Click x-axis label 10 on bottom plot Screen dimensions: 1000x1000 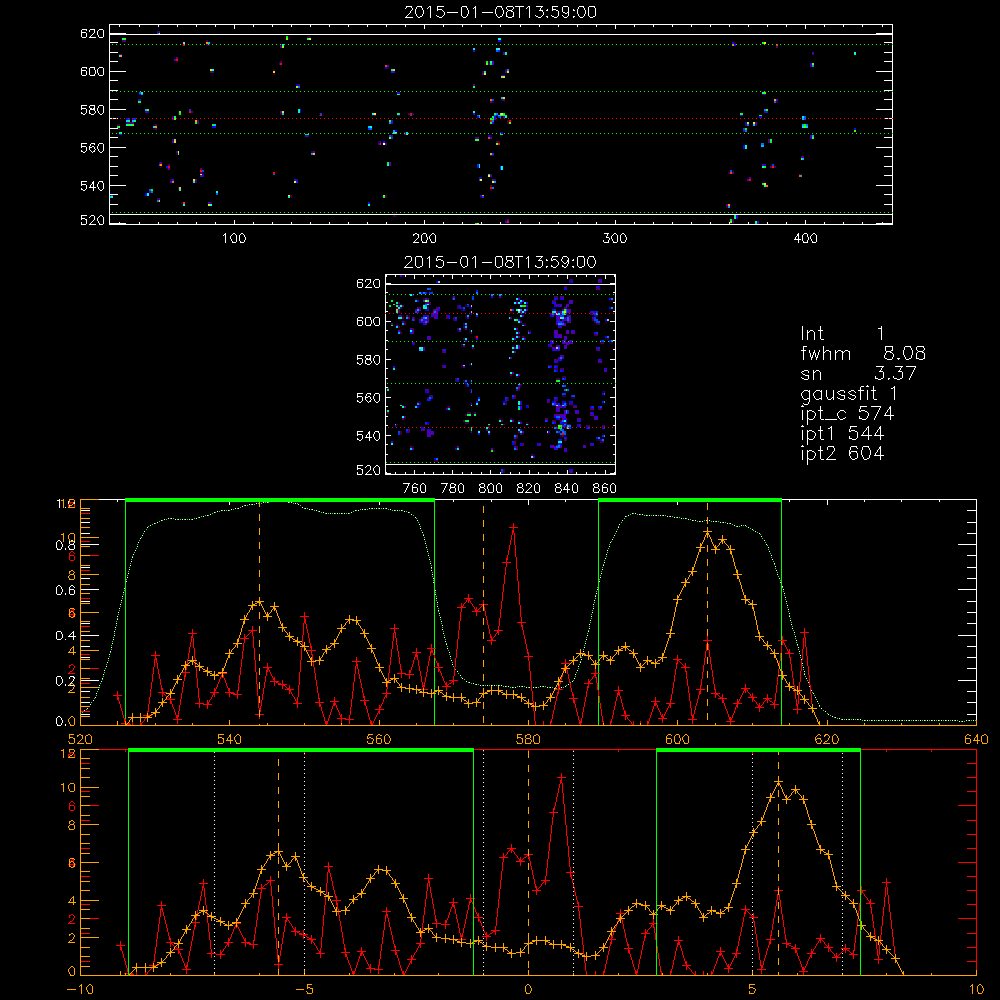click(x=976, y=990)
